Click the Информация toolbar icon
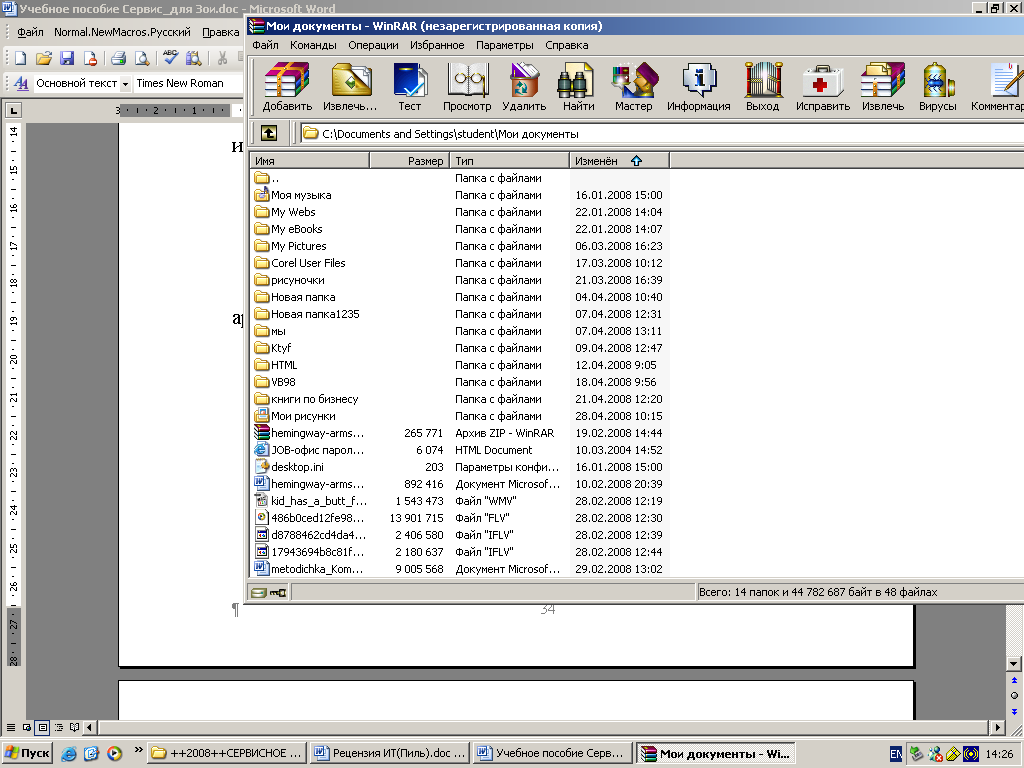The image size is (1024, 768). (x=698, y=87)
